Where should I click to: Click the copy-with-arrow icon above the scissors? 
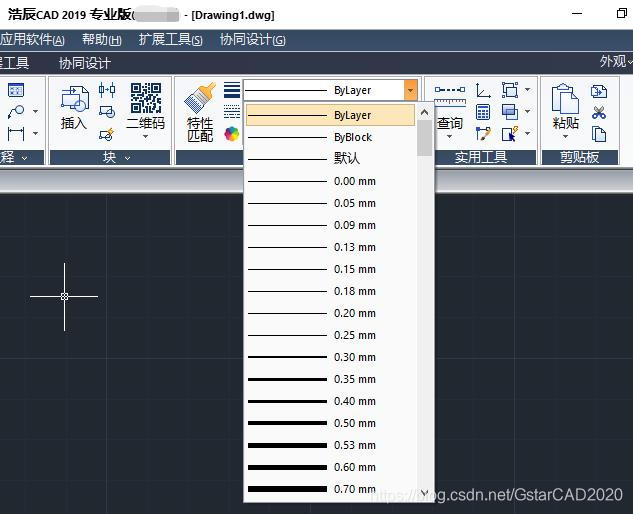[599, 91]
